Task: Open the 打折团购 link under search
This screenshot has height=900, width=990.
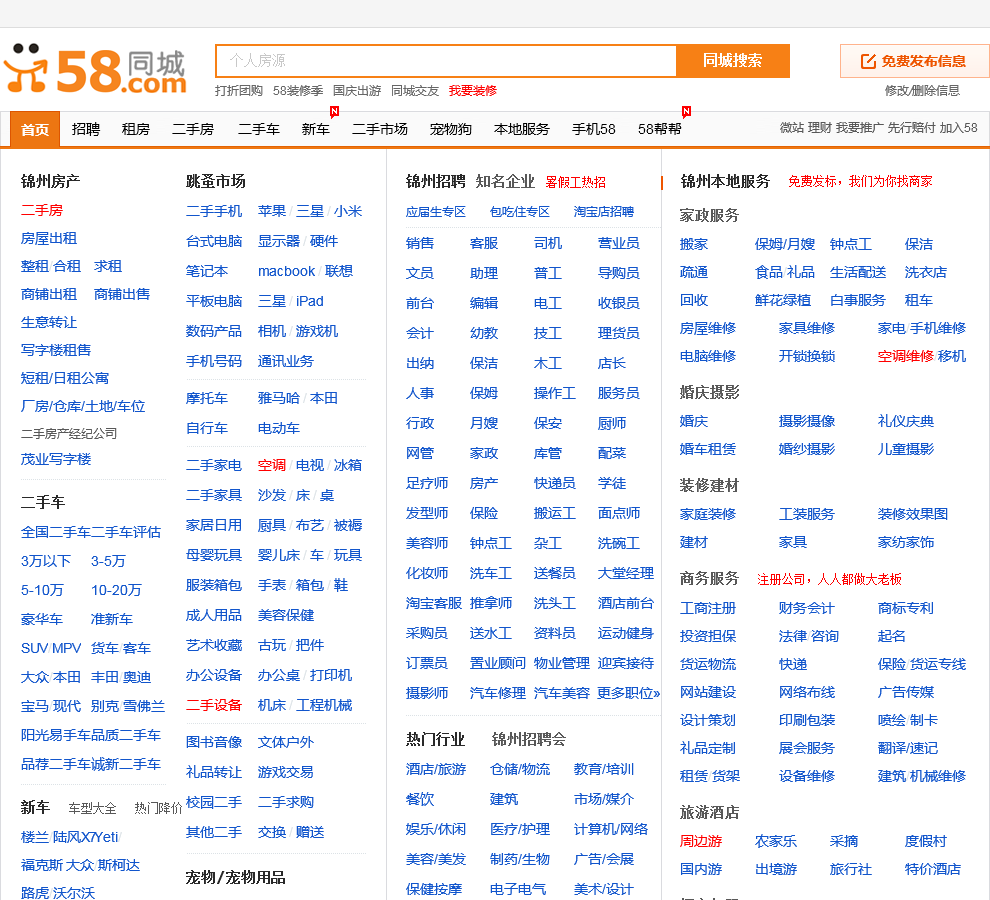Action: click(x=239, y=91)
